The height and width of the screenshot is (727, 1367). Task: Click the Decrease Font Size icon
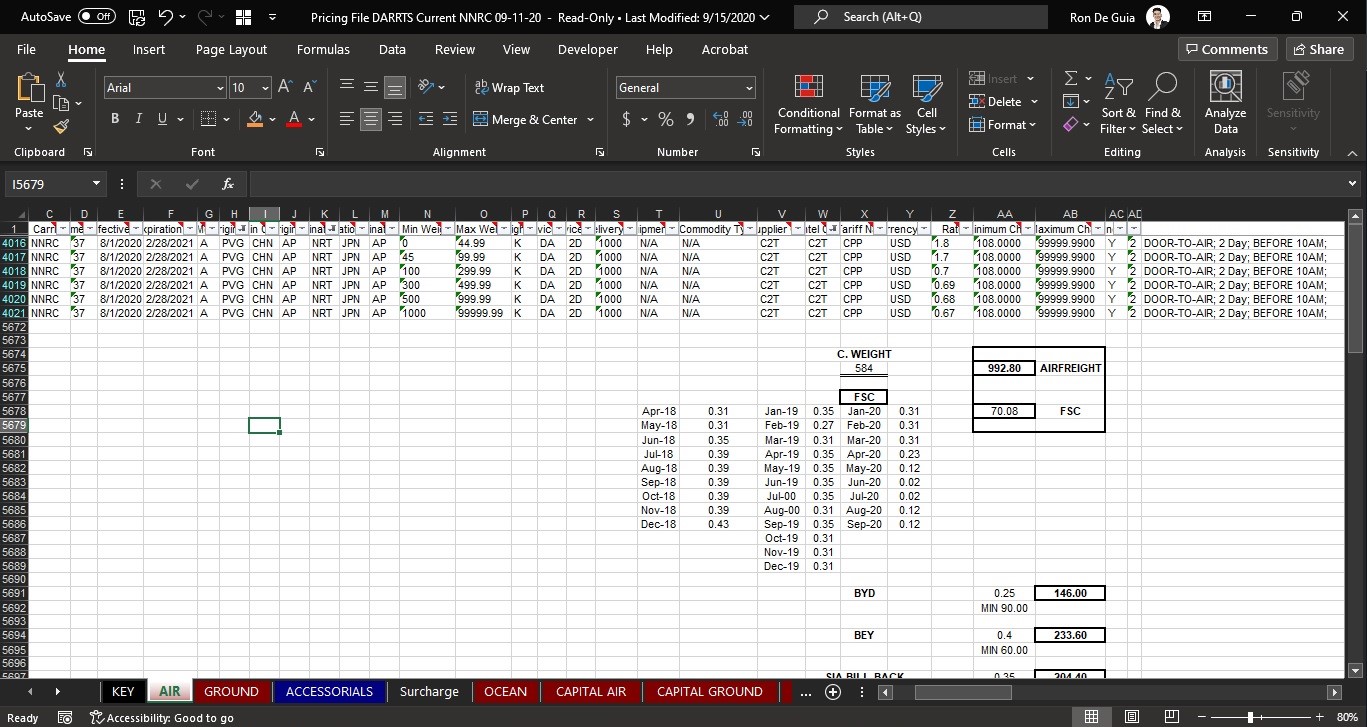[x=309, y=88]
